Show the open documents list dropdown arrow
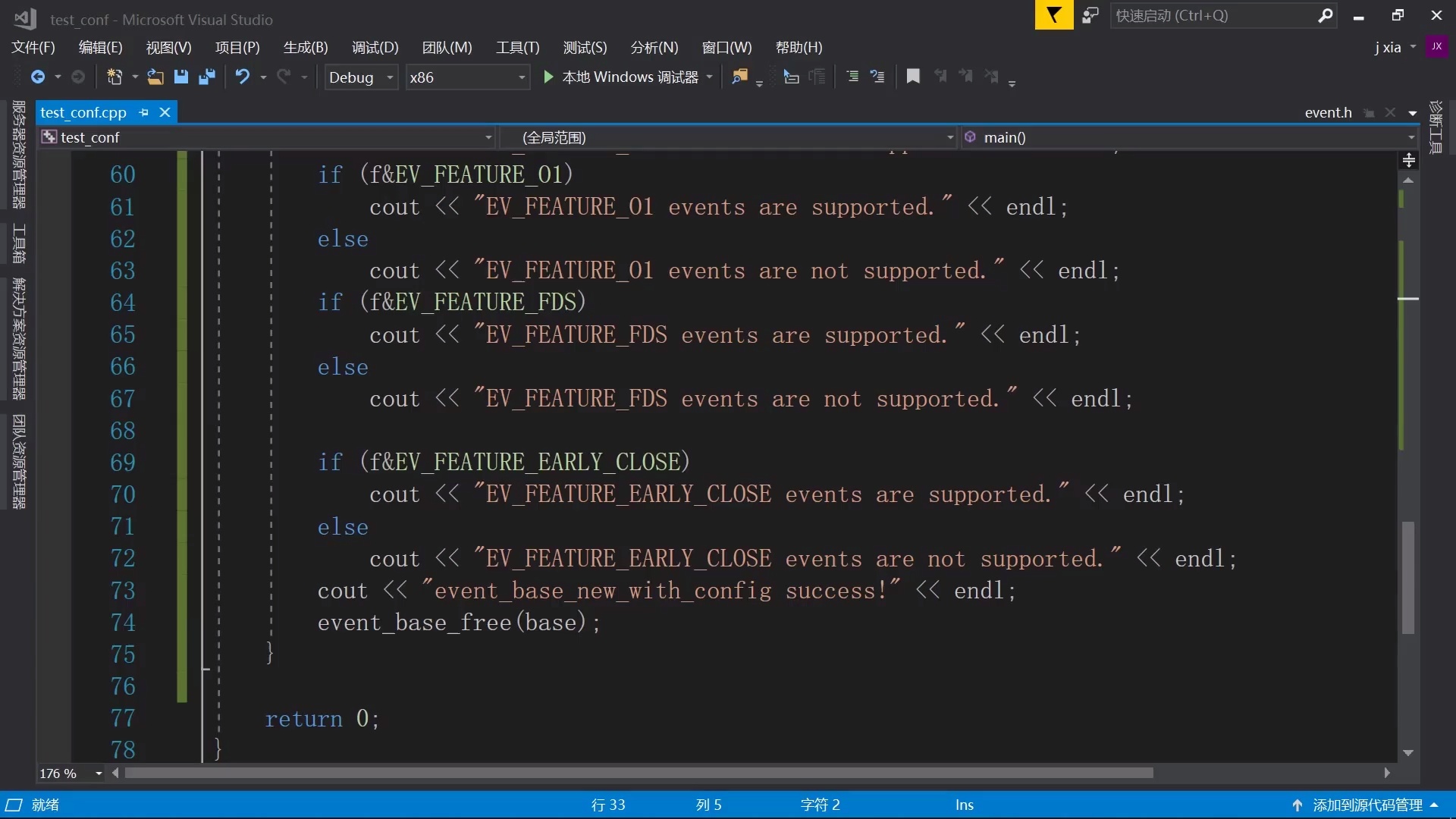Image resolution: width=1456 pixels, height=819 pixels. click(1412, 113)
